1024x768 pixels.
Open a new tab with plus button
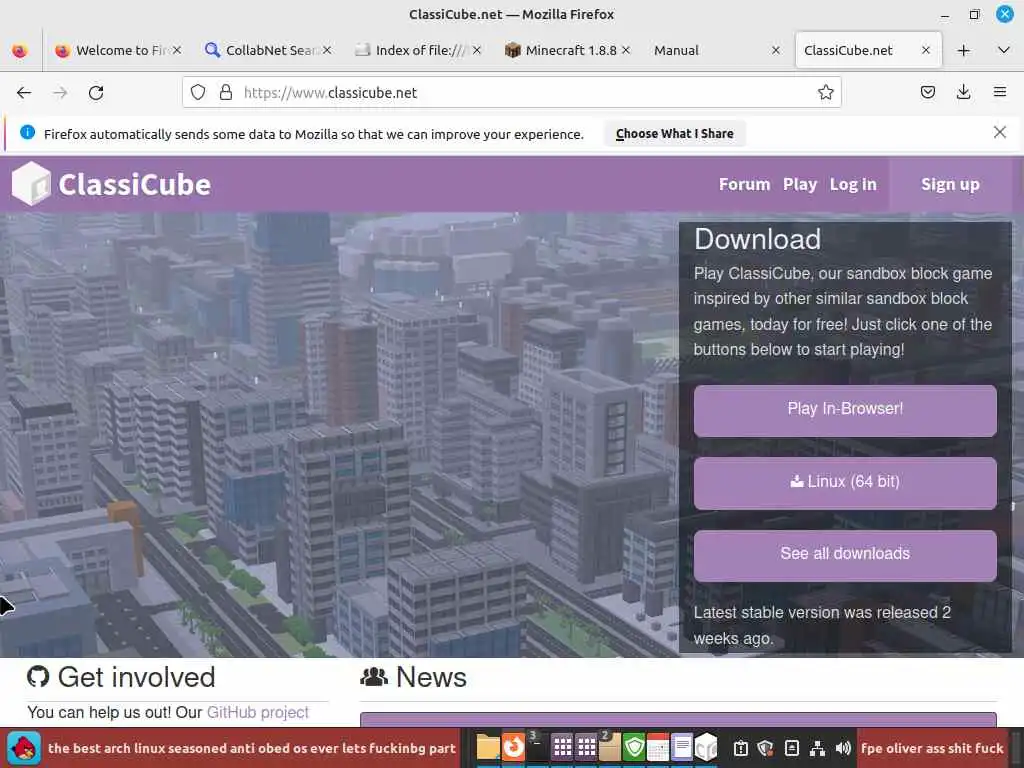point(963,50)
